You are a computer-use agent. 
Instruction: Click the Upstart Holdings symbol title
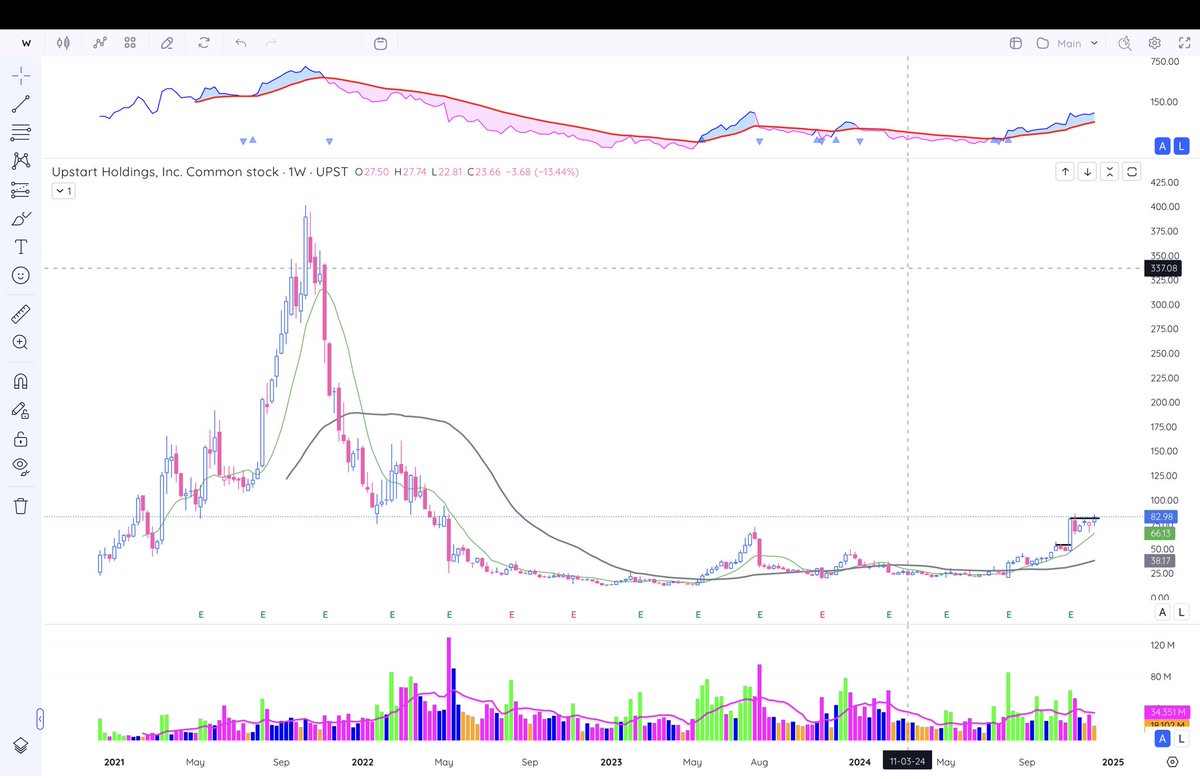[x=200, y=172]
